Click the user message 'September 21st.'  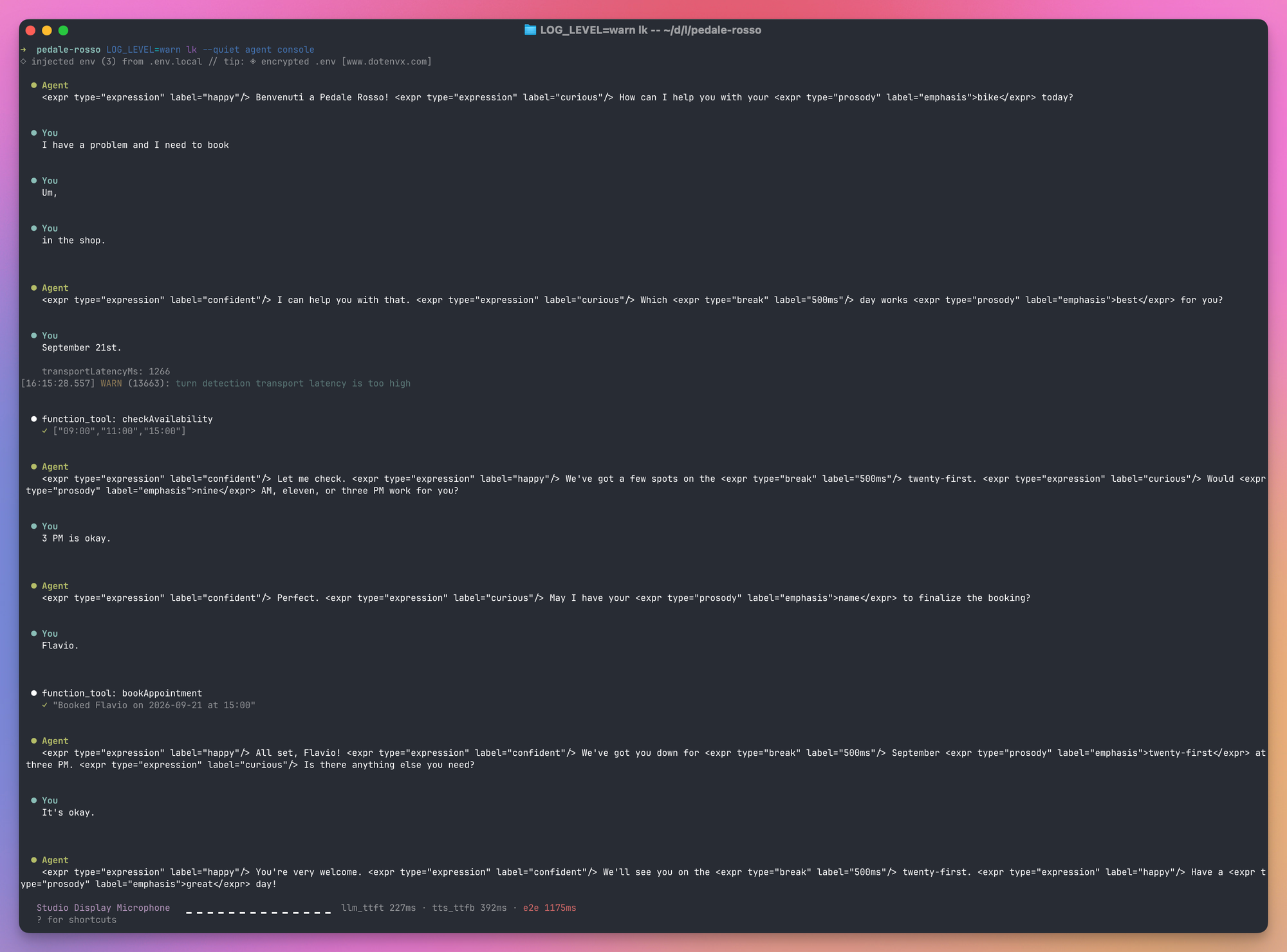pyautogui.click(x=82, y=348)
